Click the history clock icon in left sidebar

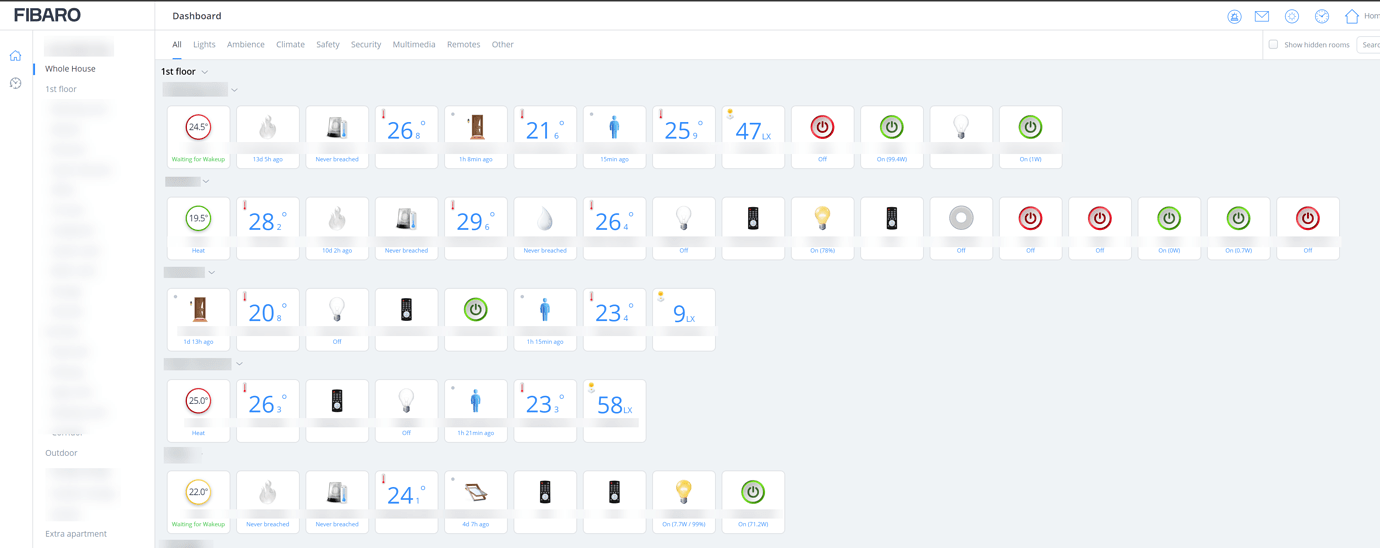[16, 84]
